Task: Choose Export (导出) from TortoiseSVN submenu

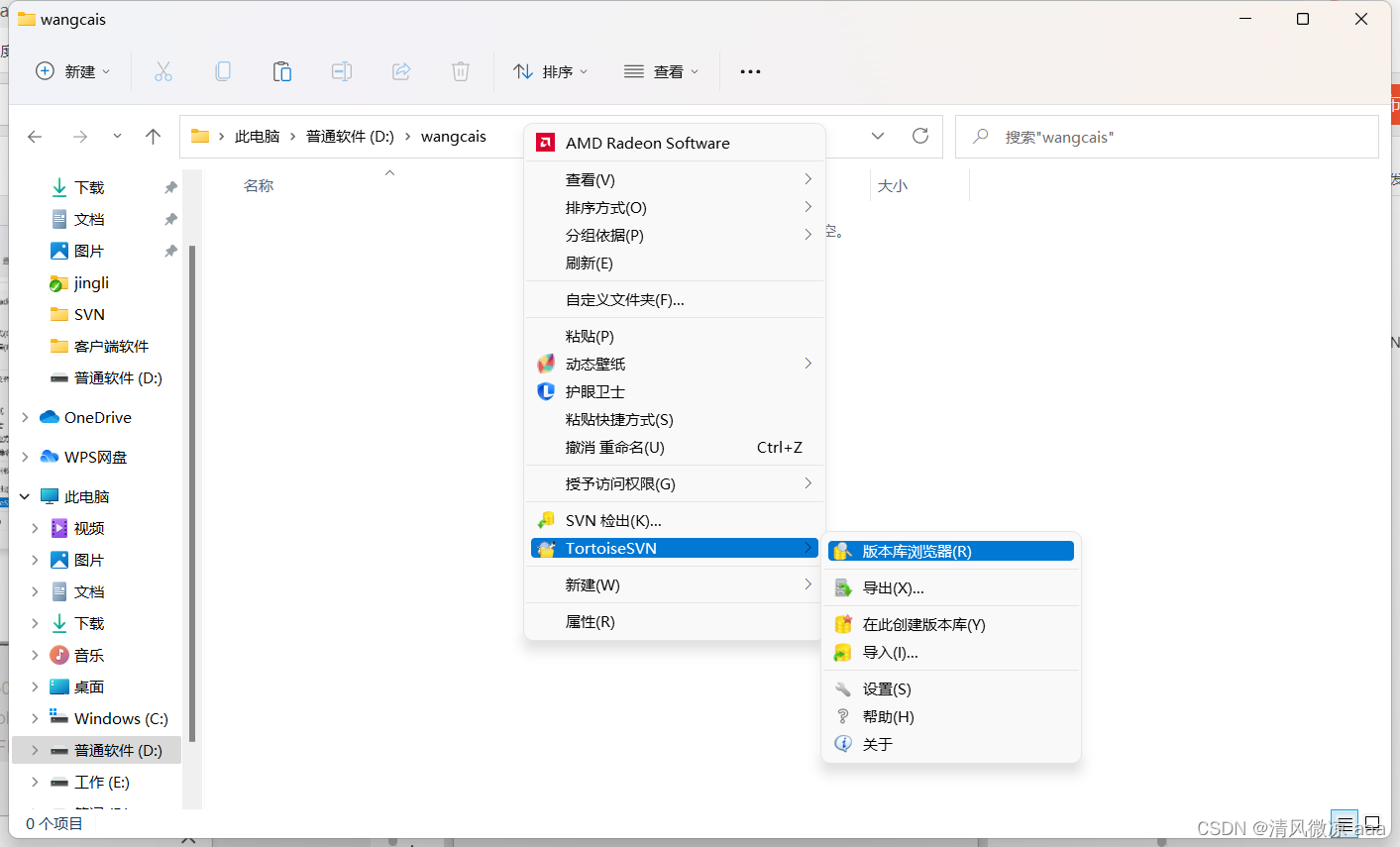Action: pos(951,587)
